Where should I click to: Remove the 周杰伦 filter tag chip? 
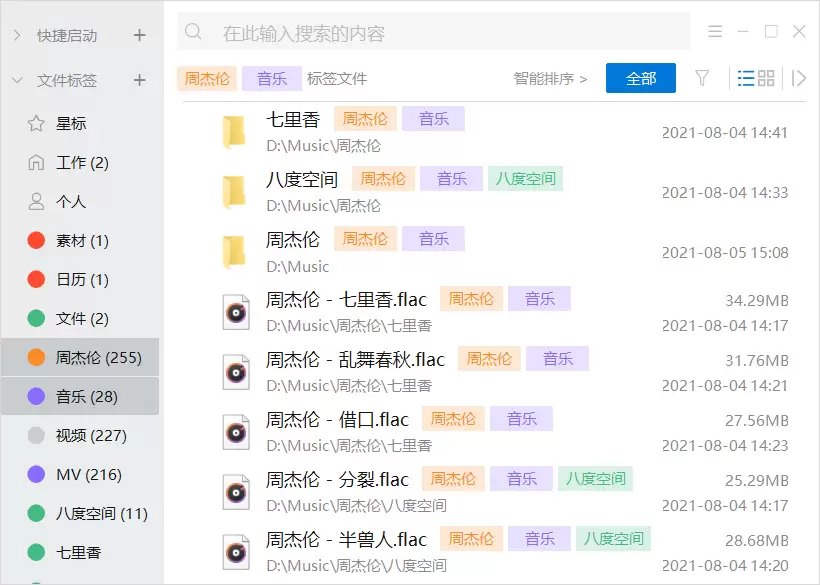click(x=207, y=78)
